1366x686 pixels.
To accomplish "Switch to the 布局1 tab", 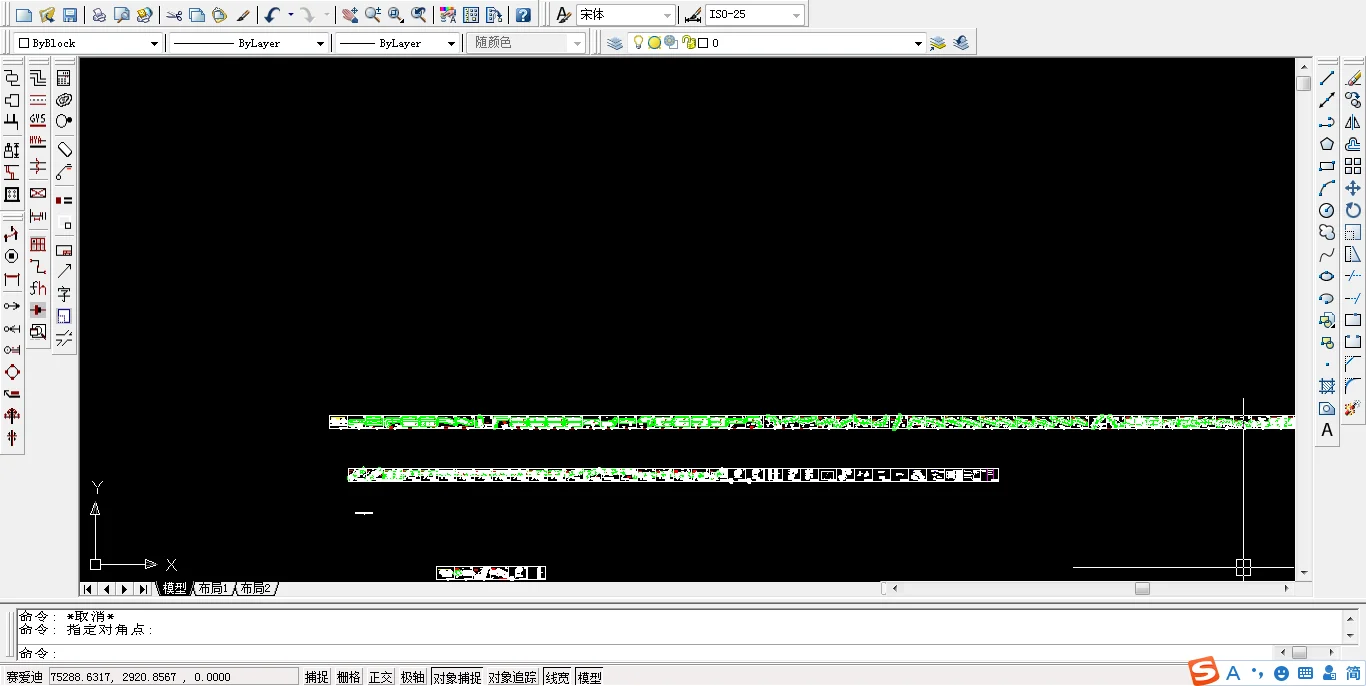I will click(x=213, y=589).
